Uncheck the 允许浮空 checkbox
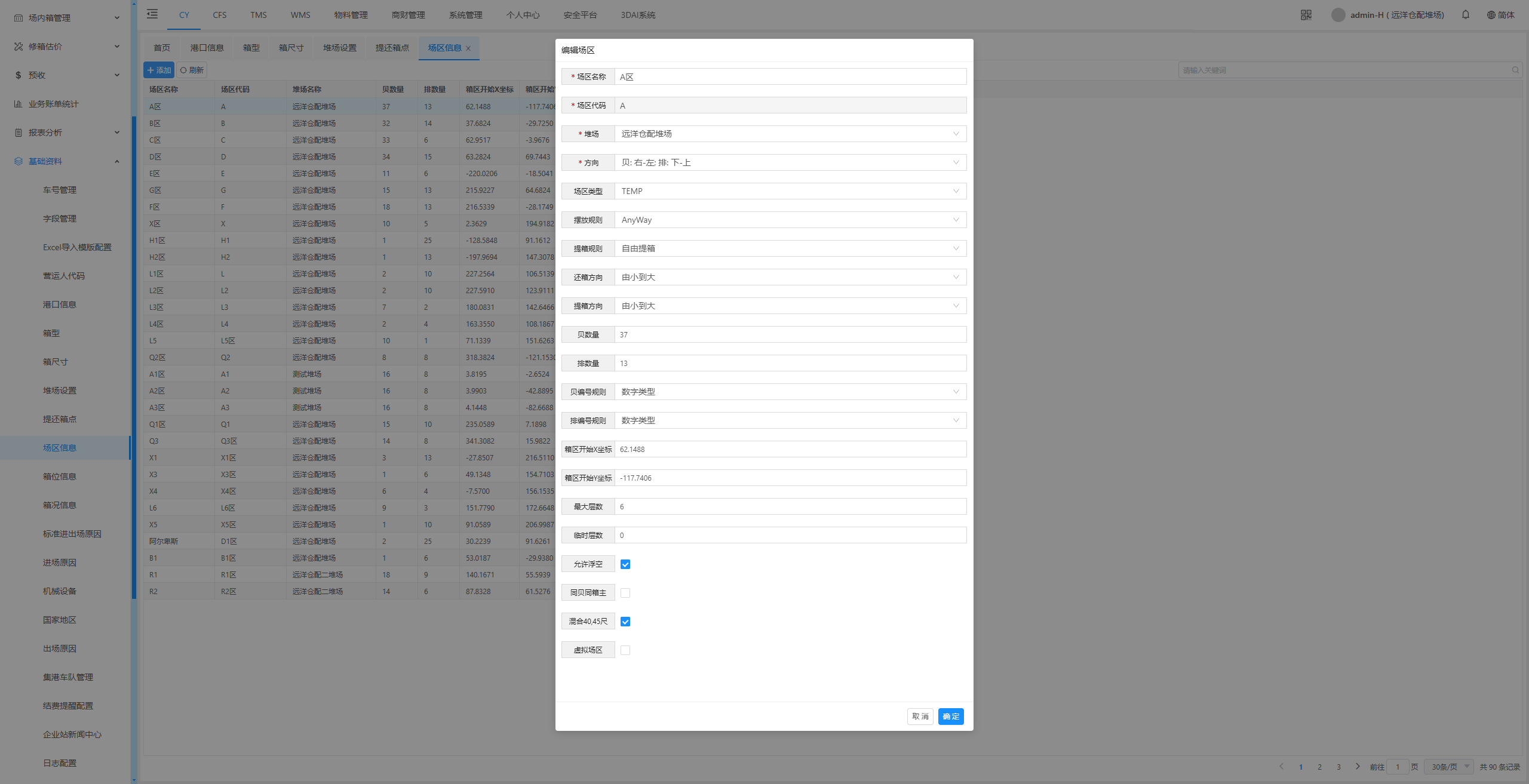This screenshot has width=1529, height=784. tap(625, 564)
